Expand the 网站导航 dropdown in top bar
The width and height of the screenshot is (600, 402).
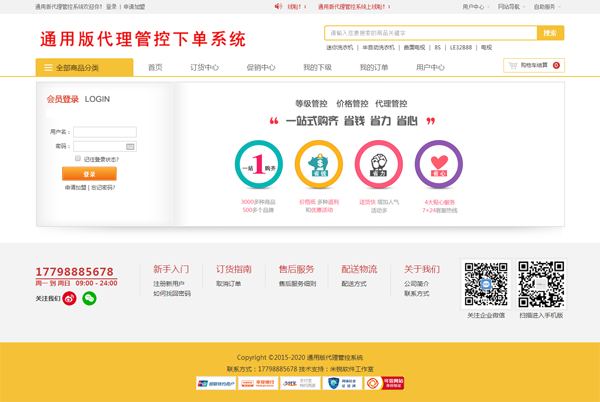point(511,7)
